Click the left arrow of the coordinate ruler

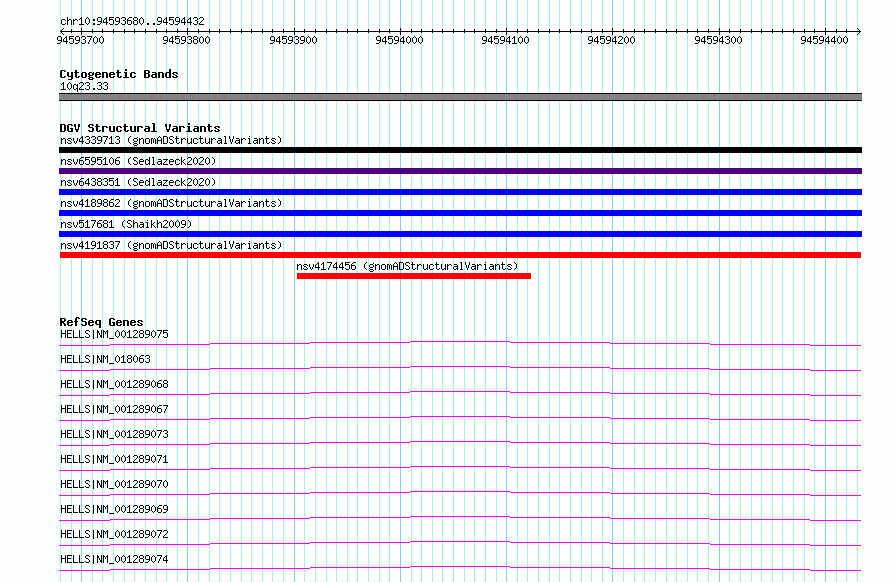tap(62, 31)
